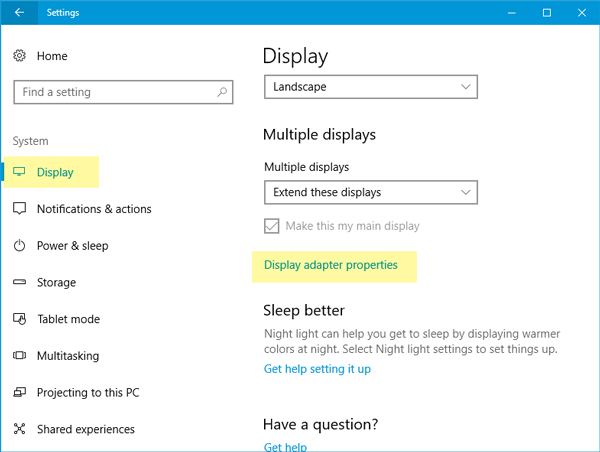This screenshot has height=452, width=600.
Task: Click the Projecting to this PC icon
Action: [19, 392]
